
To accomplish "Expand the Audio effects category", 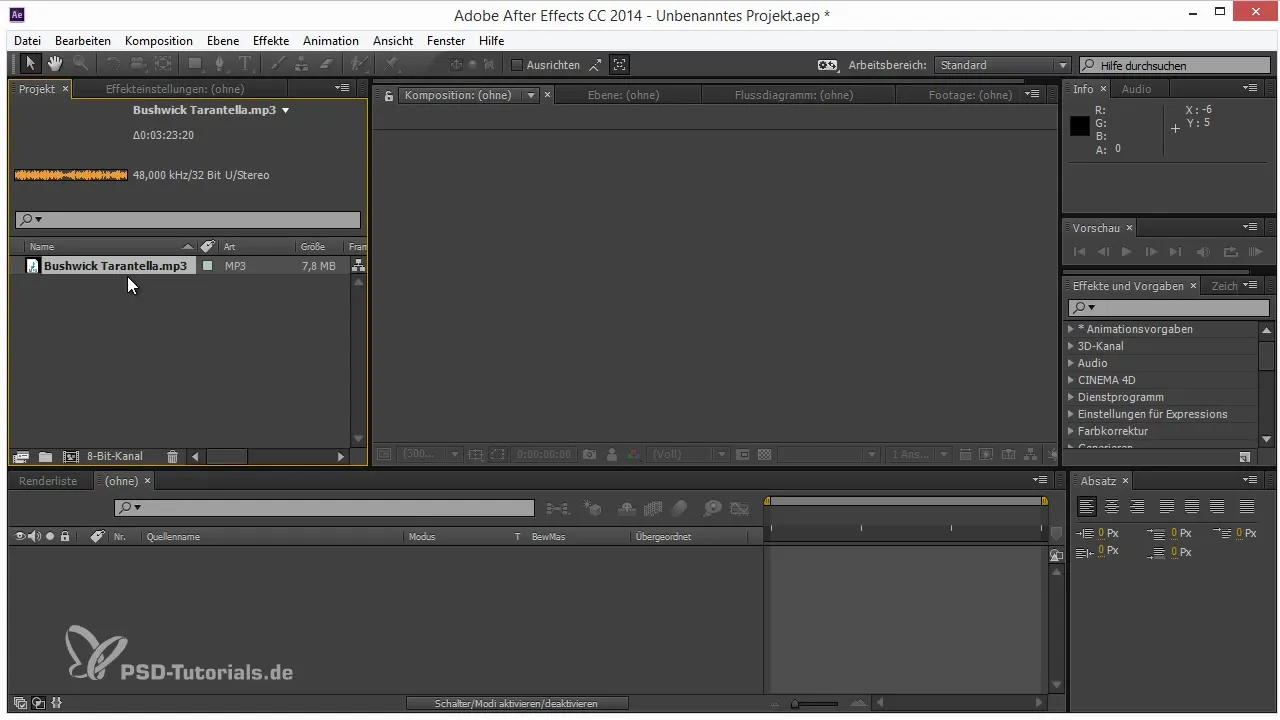I will click(1071, 363).
